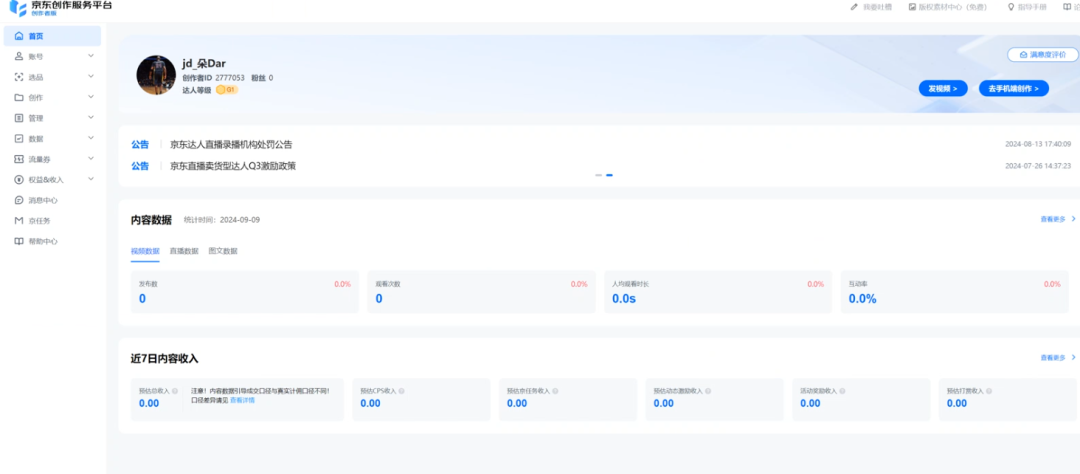This screenshot has width=1080, height=474.
Task: Click the info icon next to 预估京任务收入
Action: pos(555,391)
